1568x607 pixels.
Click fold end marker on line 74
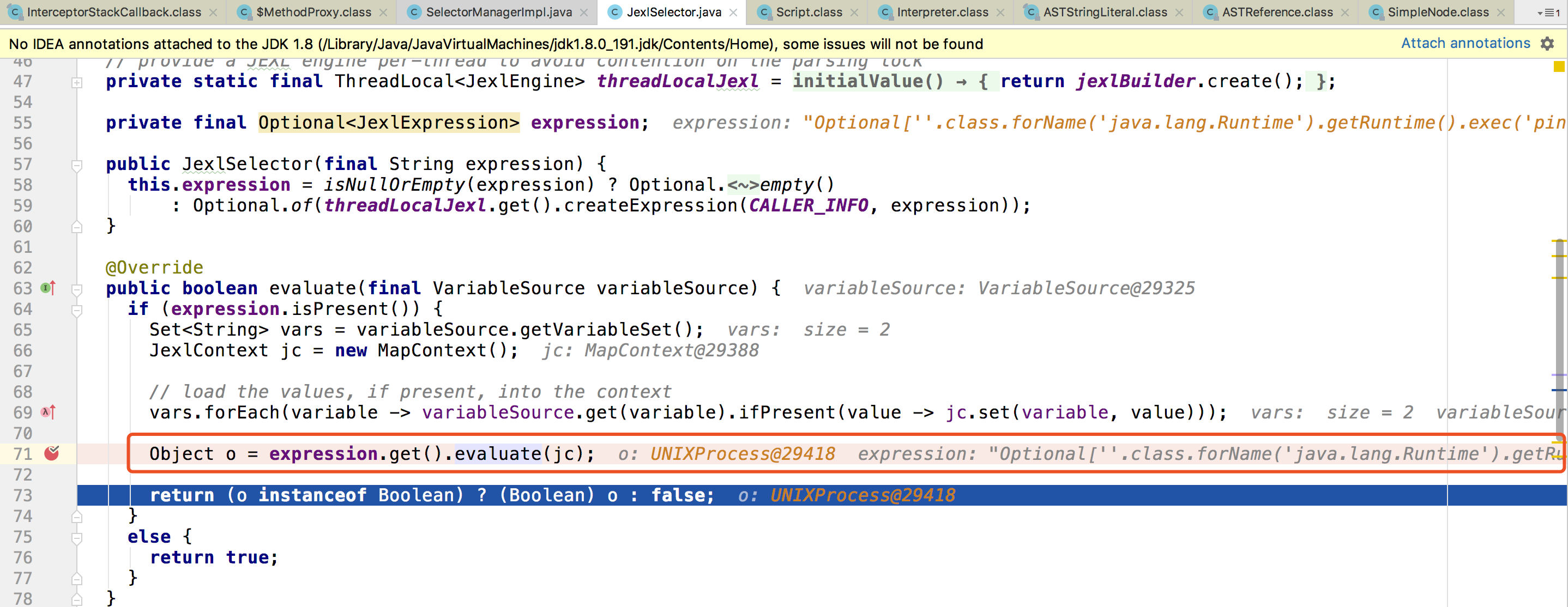tap(77, 517)
